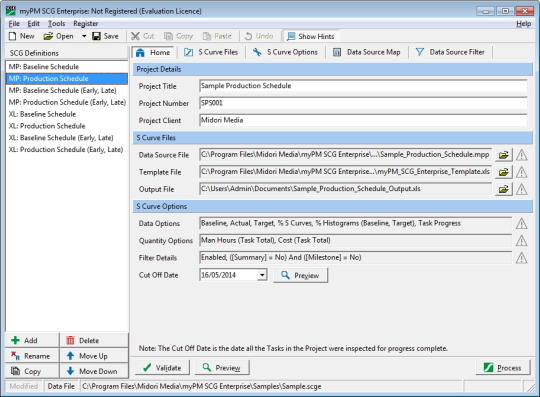Viewport: 540px width, 397px height.
Task: Click warning icon beside Quantity Options
Action: 521,240
